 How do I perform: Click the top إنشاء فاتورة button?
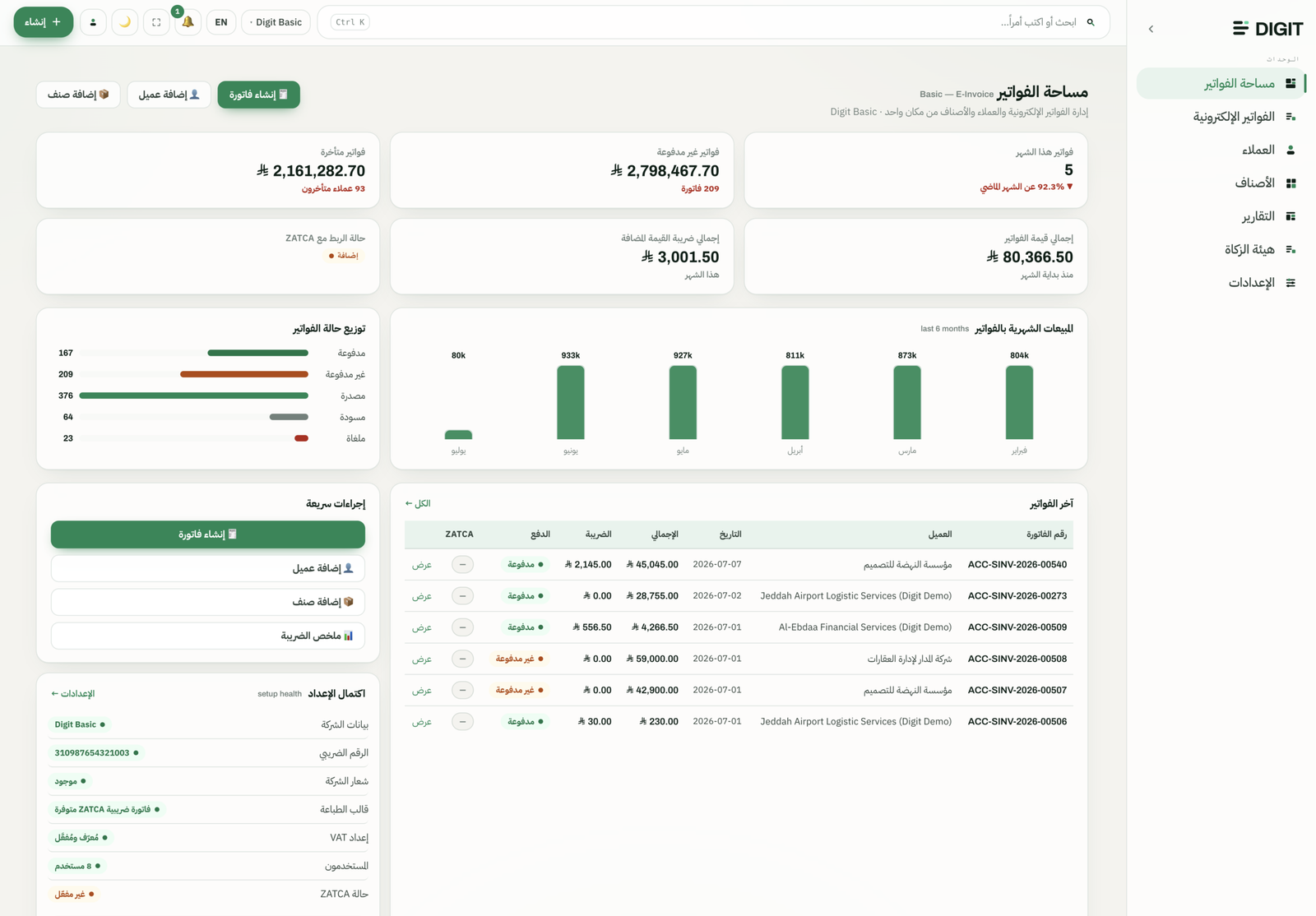point(258,95)
